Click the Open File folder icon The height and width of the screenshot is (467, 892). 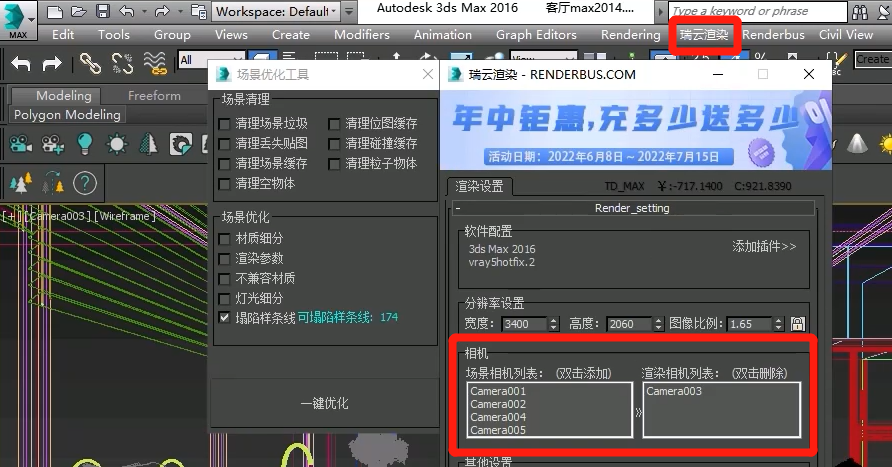pyautogui.click(x=77, y=12)
